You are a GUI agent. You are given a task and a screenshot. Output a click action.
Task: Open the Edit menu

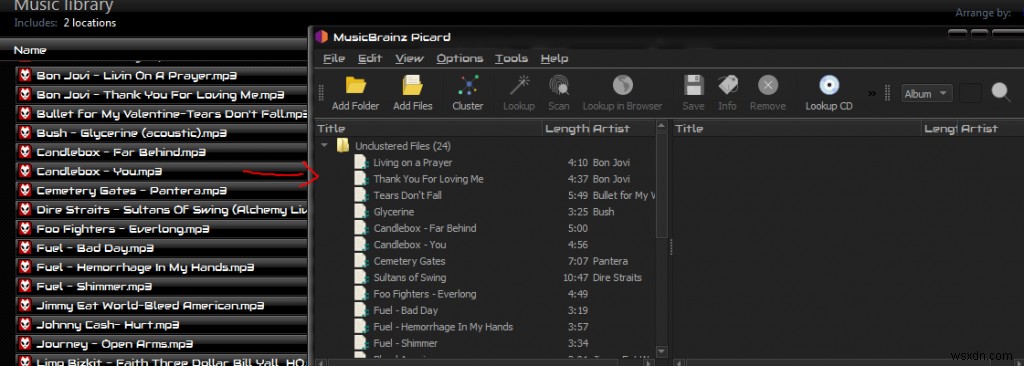tap(370, 58)
